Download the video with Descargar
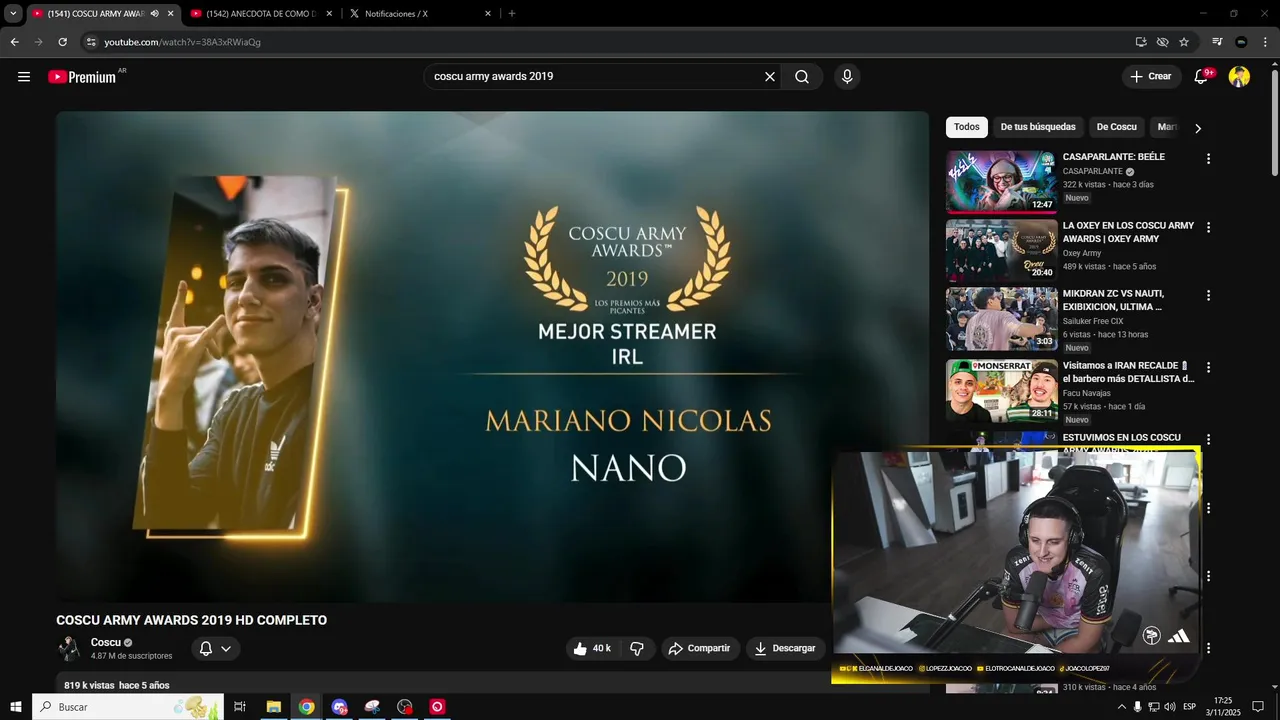The height and width of the screenshot is (720, 1280). point(785,648)
